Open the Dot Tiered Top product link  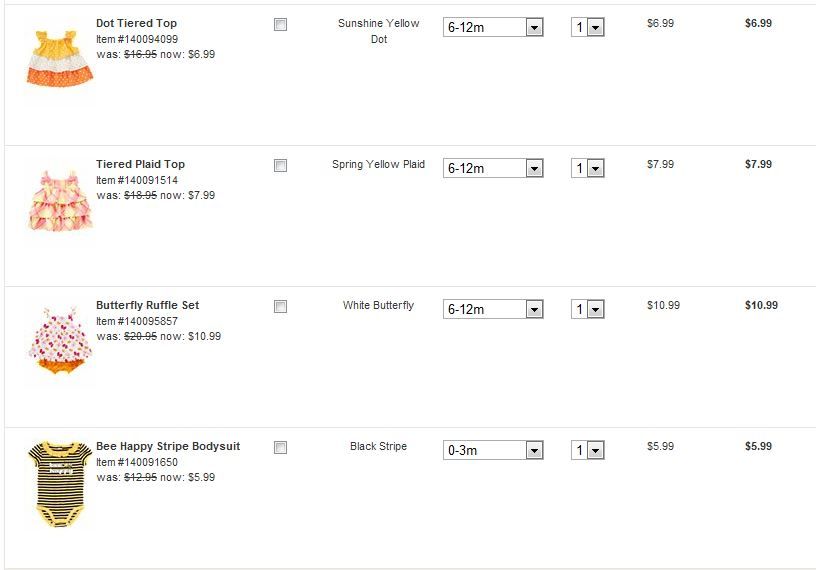coord(136,23)
